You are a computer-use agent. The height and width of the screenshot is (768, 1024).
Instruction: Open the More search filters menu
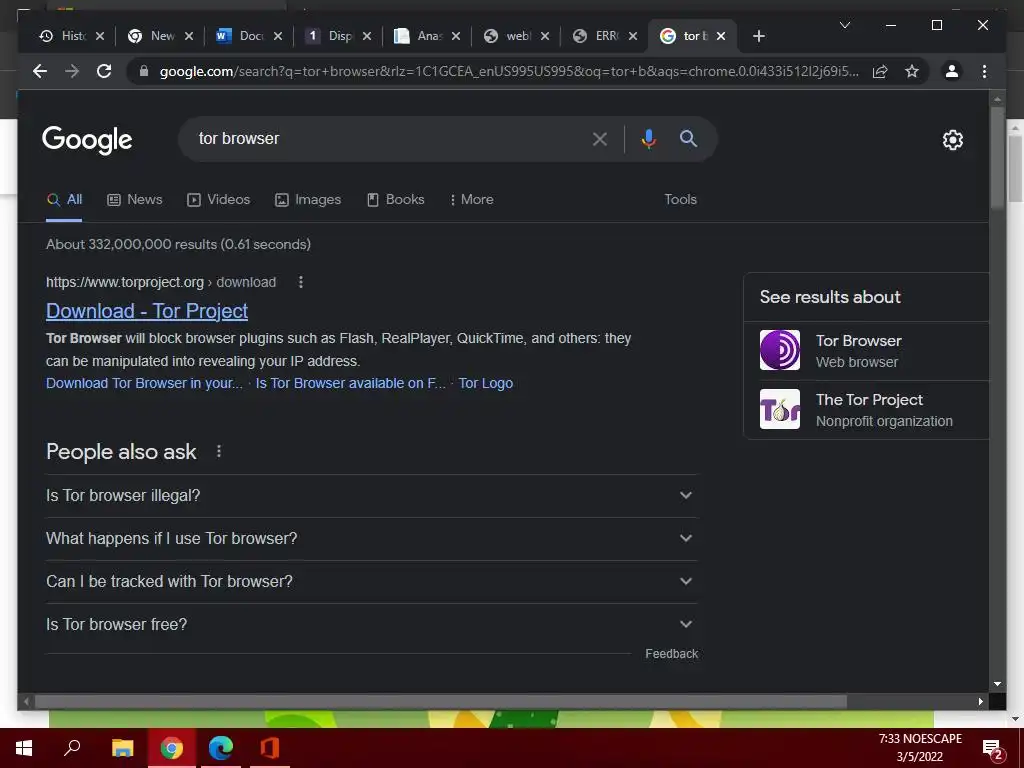click(472, 200)
